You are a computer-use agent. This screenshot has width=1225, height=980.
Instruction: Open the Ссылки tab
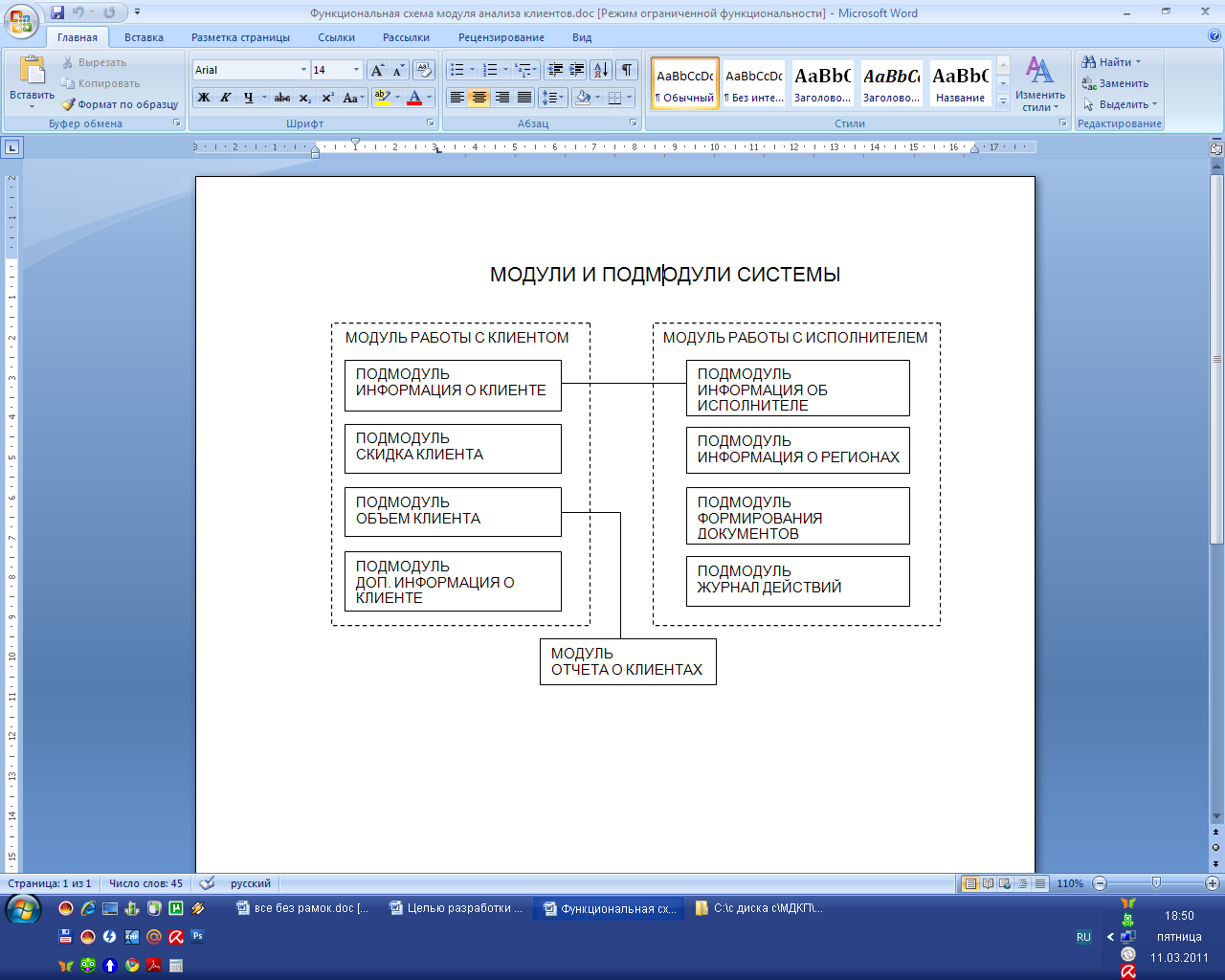(x=336, y=37)
